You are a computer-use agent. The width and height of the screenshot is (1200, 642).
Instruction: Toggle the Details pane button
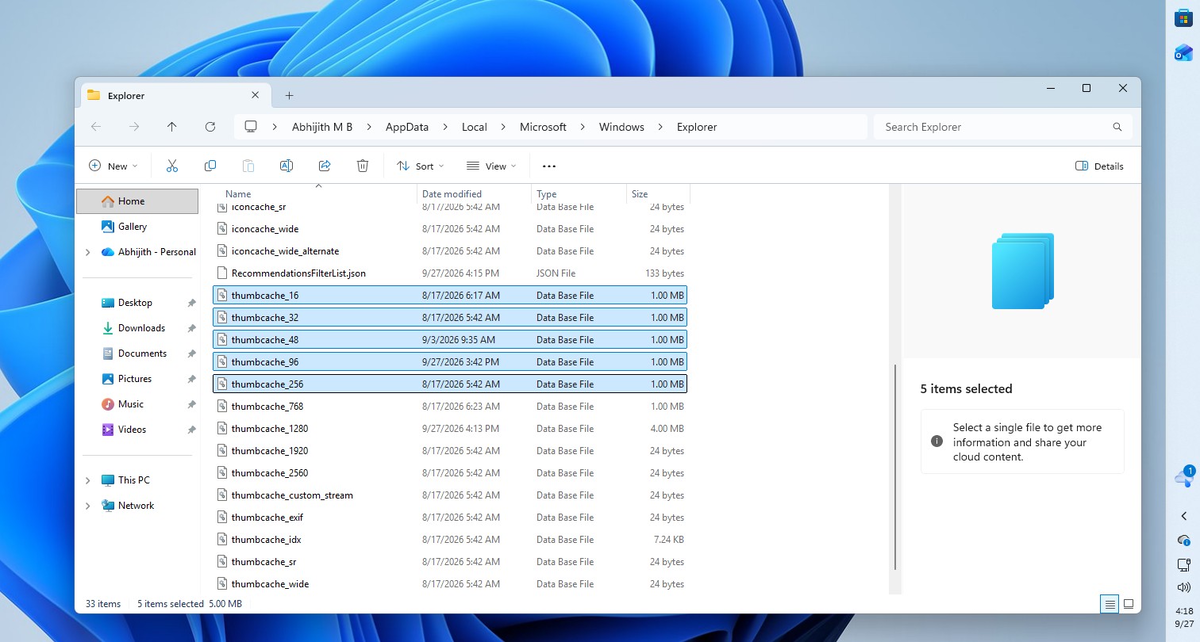1099,166
